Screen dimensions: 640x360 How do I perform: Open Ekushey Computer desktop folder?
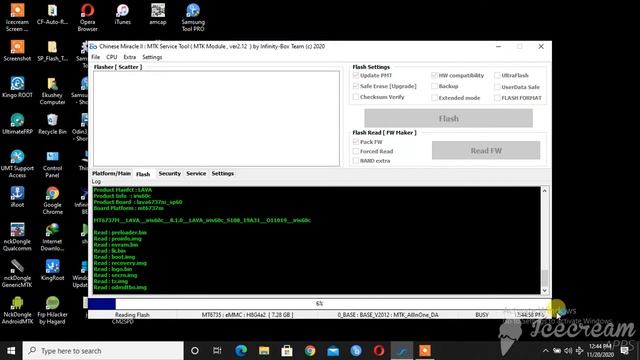(52, 91)
